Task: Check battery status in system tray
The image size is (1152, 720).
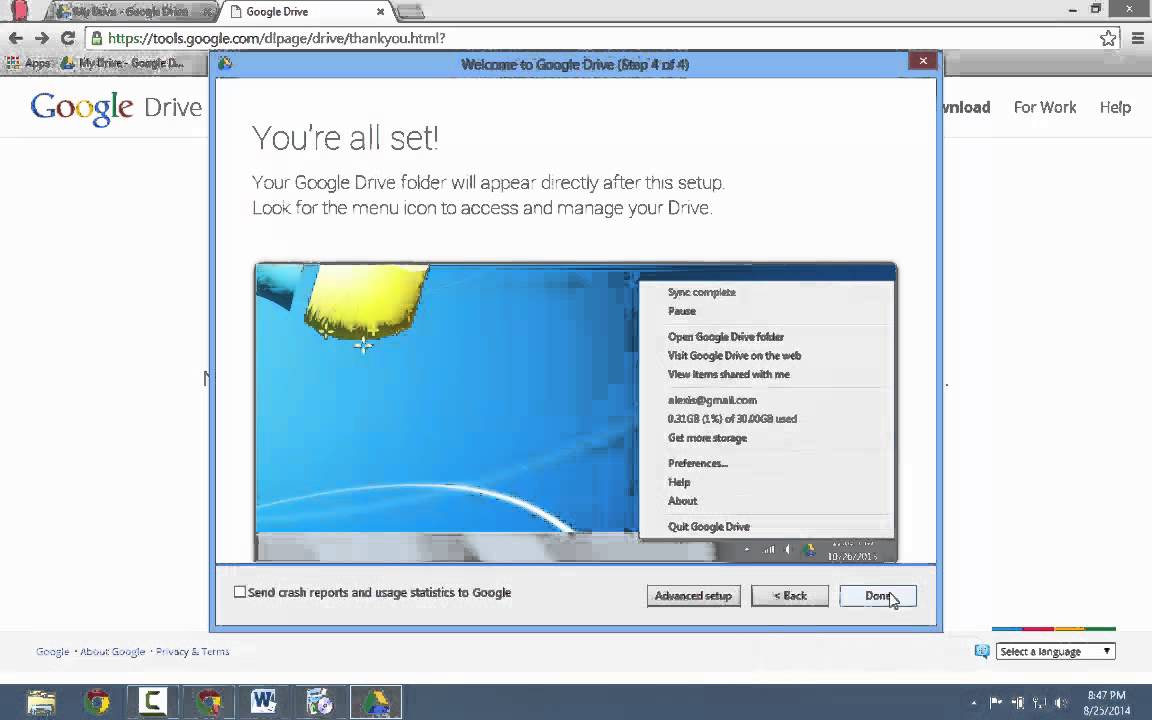Action: point(1018,703)
